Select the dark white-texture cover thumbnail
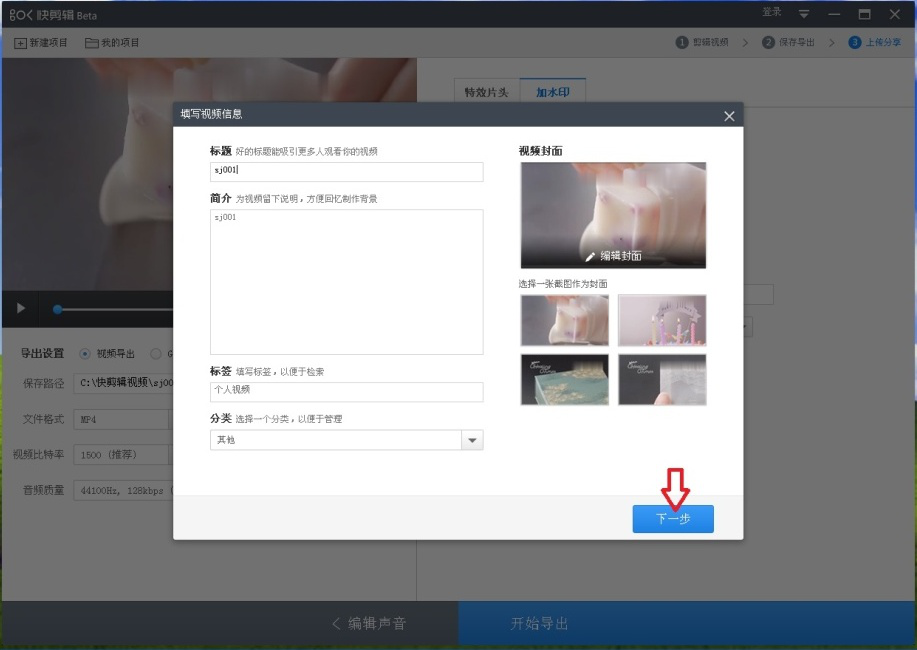This screenshot has height=650, width=917. 662,379
